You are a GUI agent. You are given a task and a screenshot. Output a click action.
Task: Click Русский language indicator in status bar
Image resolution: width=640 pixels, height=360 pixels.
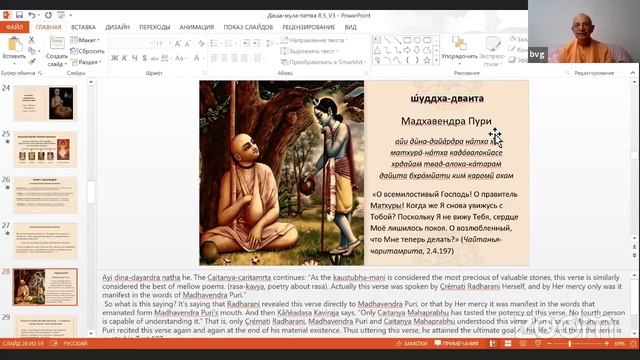(75, 344)
